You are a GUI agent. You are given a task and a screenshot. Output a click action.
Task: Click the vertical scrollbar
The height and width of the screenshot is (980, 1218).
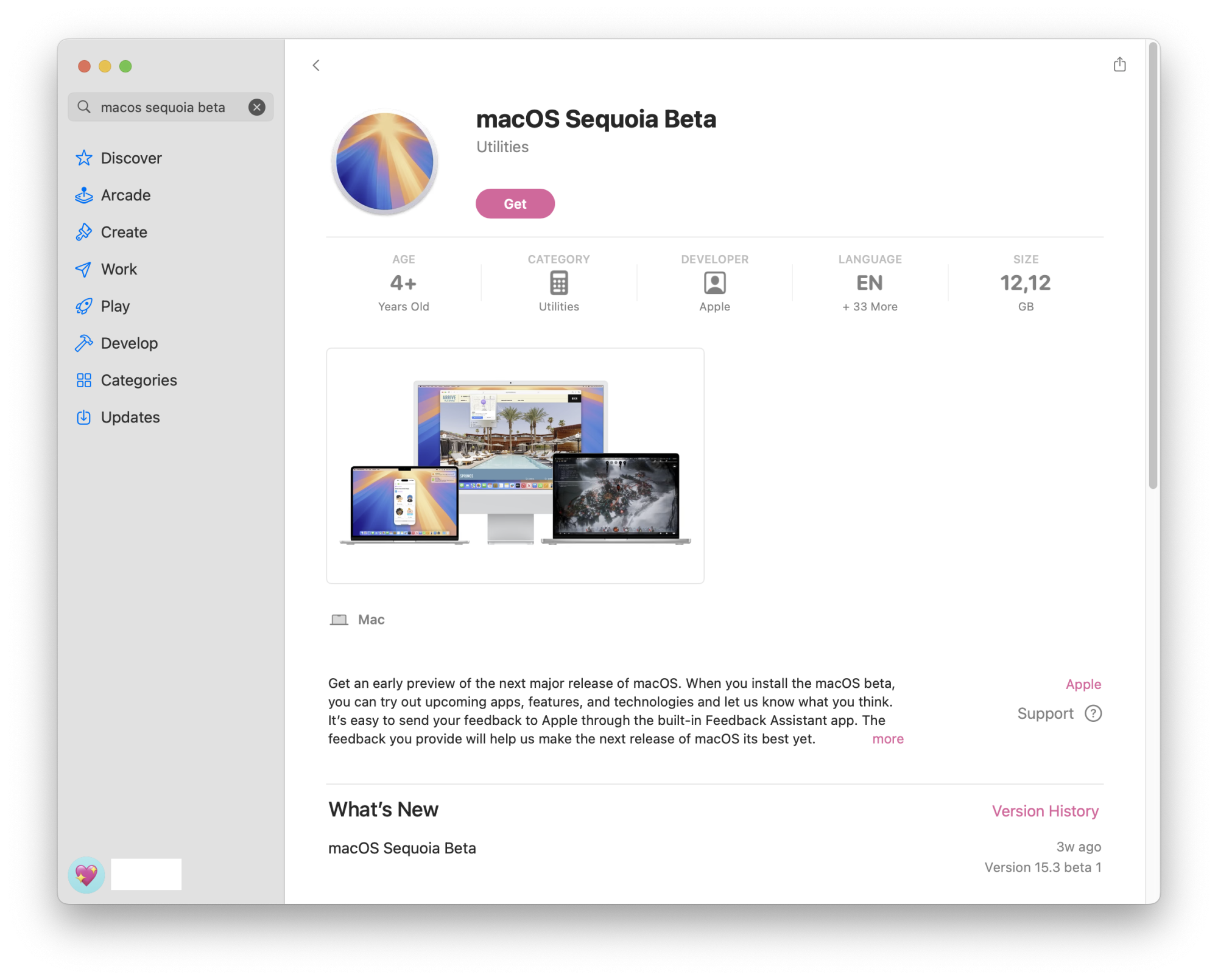(x=1152, y=267)
